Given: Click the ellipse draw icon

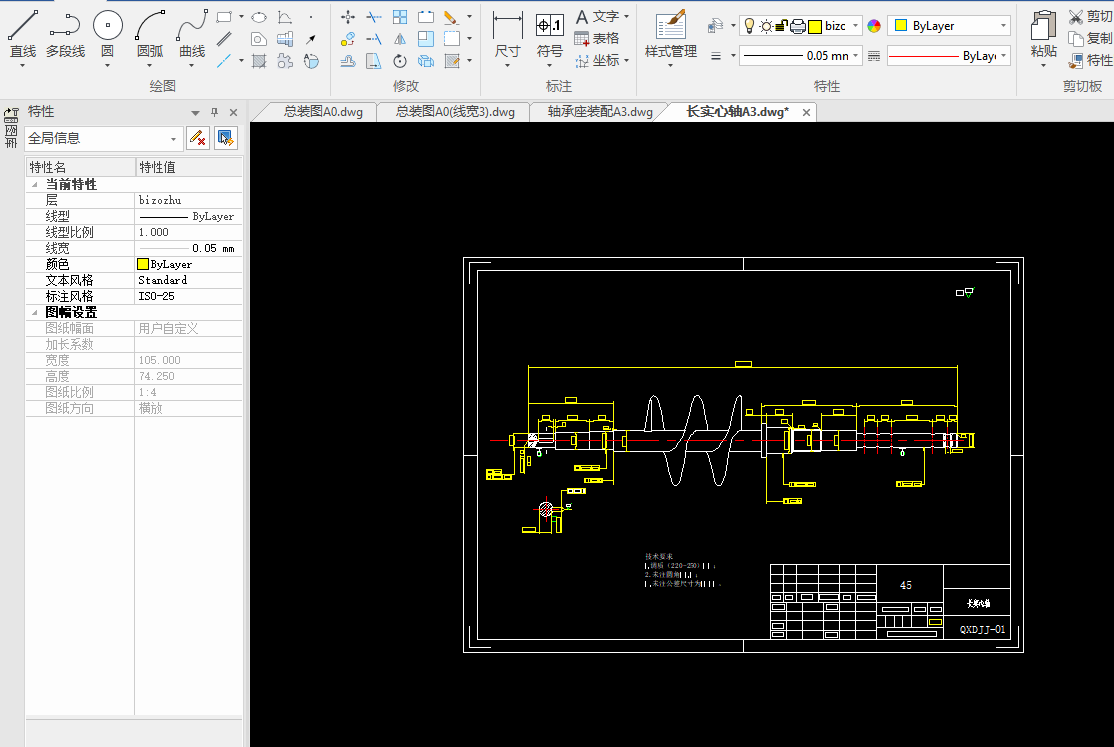Looking at the screenshot, I should (x=259, y=17).
